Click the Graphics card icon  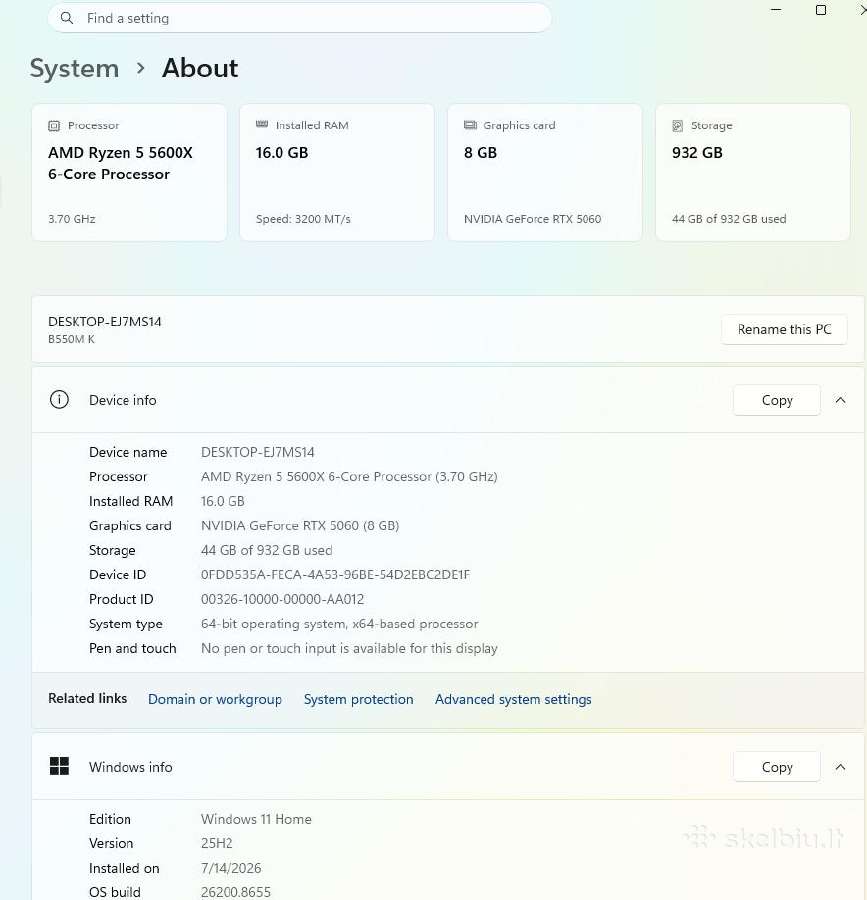pos(470,125)
